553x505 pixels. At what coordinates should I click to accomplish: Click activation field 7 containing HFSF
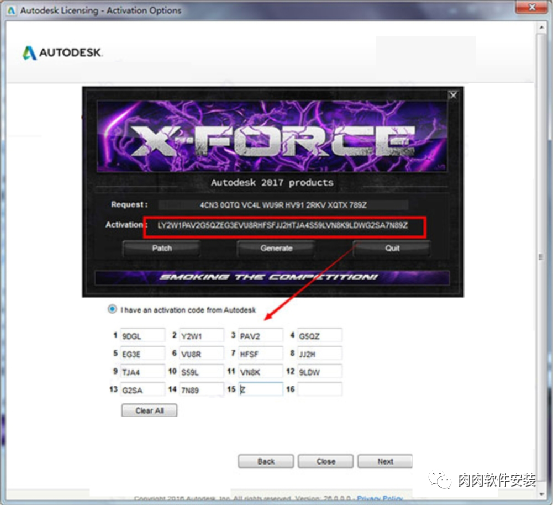pos(260,353)
